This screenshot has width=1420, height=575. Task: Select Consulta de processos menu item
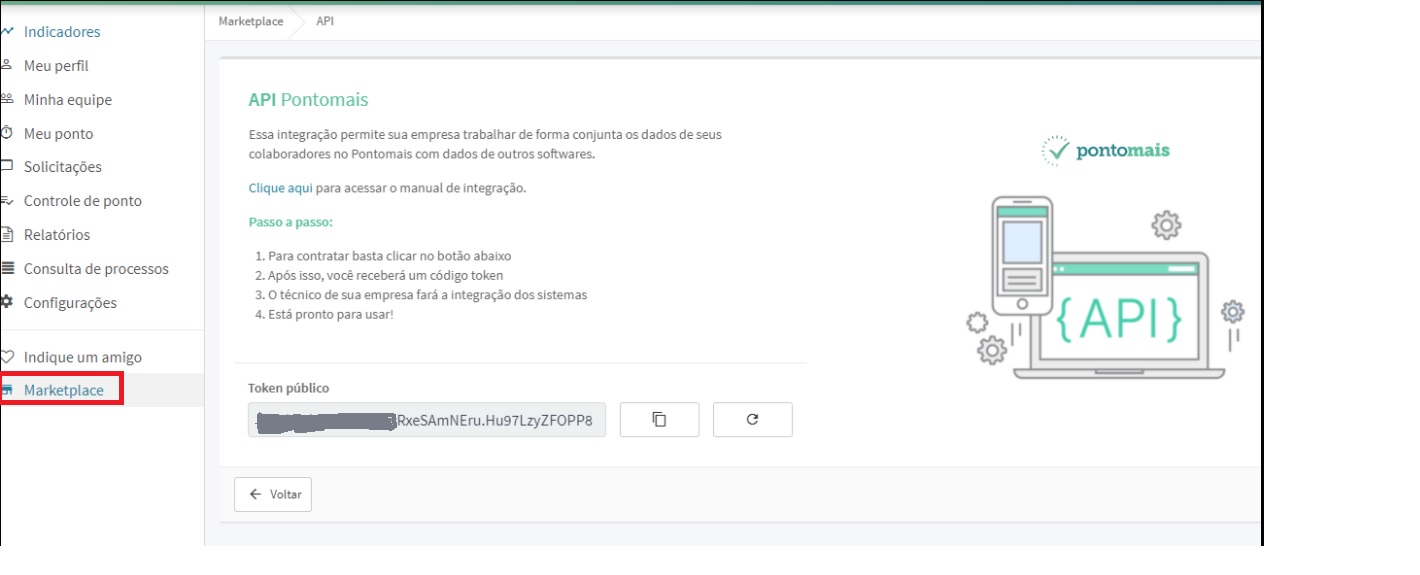coord(96,269)
